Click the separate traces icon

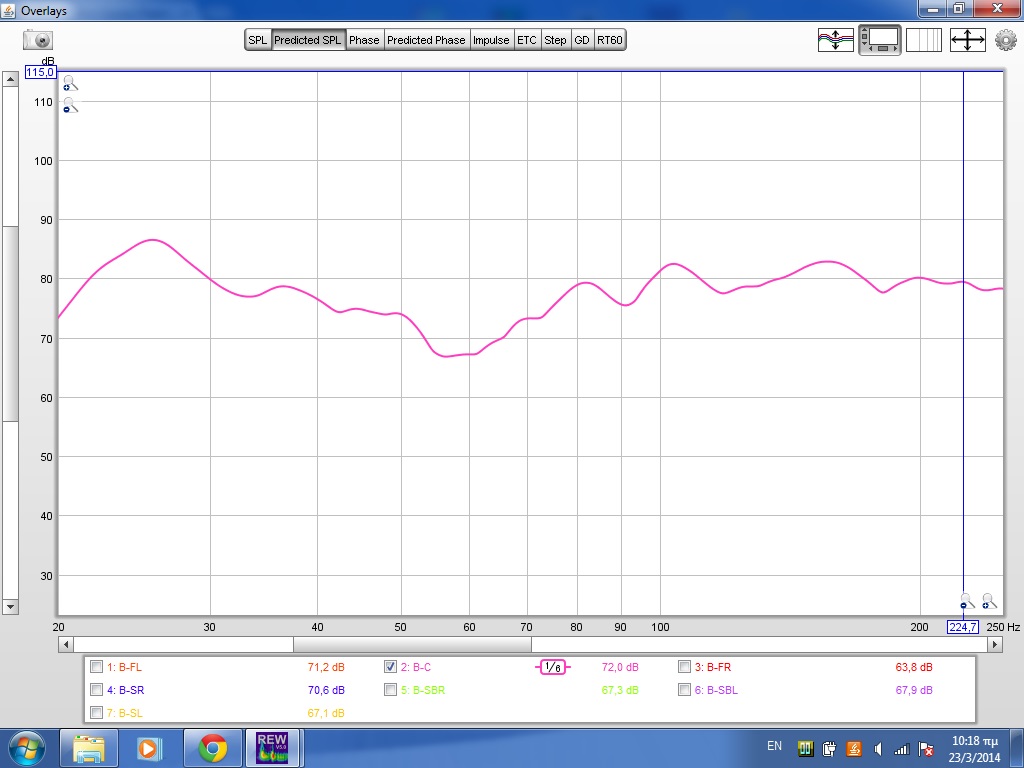[x=835, y=40]
